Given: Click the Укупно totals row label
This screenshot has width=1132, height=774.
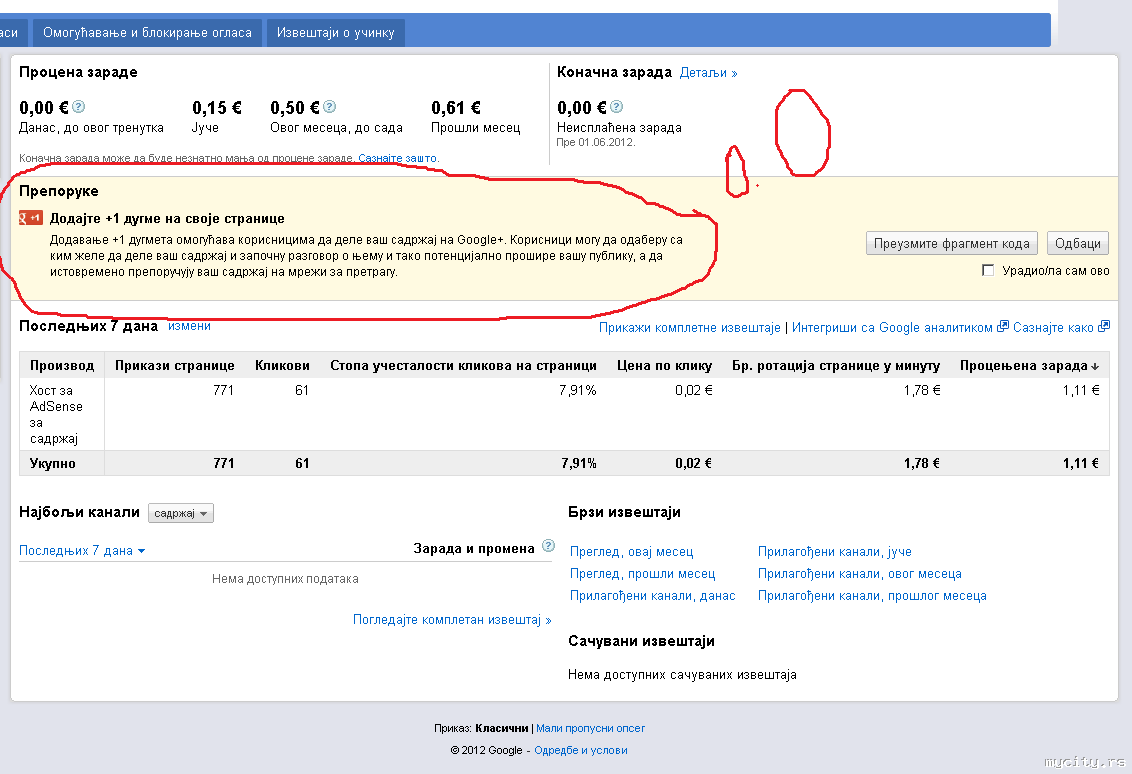Looking at the screenshot, I should [52, 464].
